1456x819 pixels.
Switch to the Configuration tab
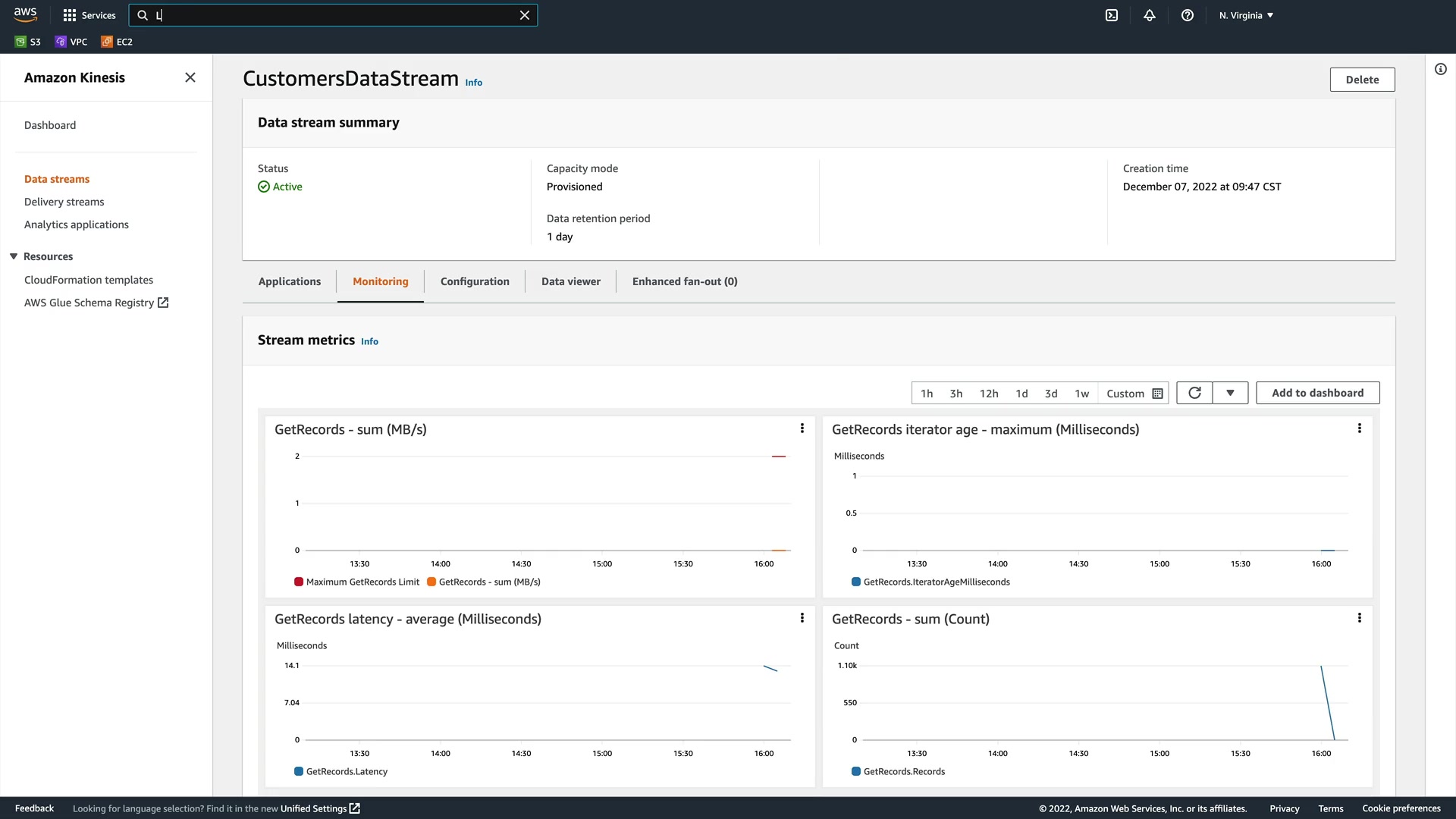pos(475,281)
